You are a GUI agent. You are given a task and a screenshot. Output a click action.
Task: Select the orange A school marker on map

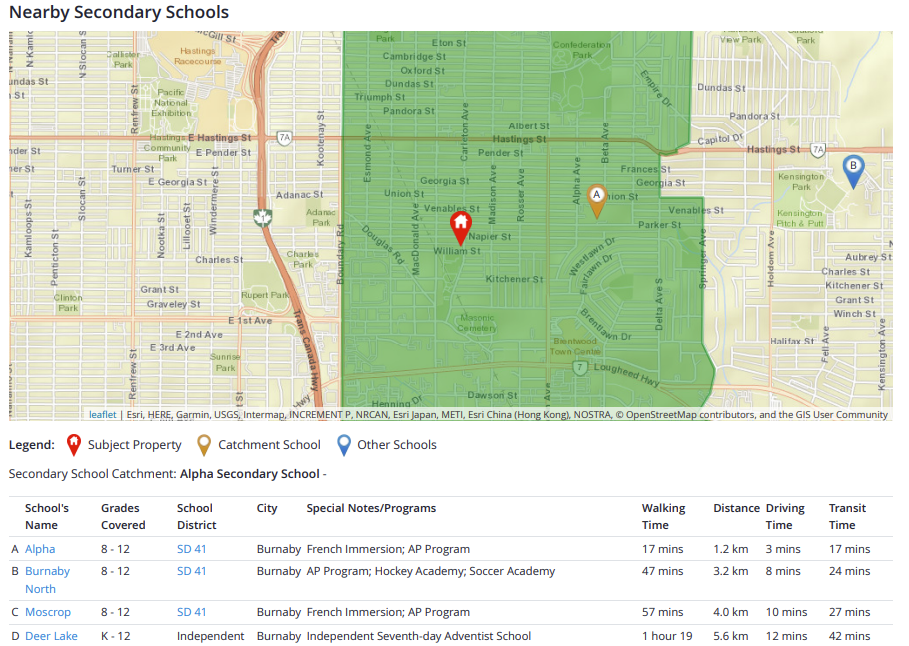pyautogui.click(x=597, y=199)
